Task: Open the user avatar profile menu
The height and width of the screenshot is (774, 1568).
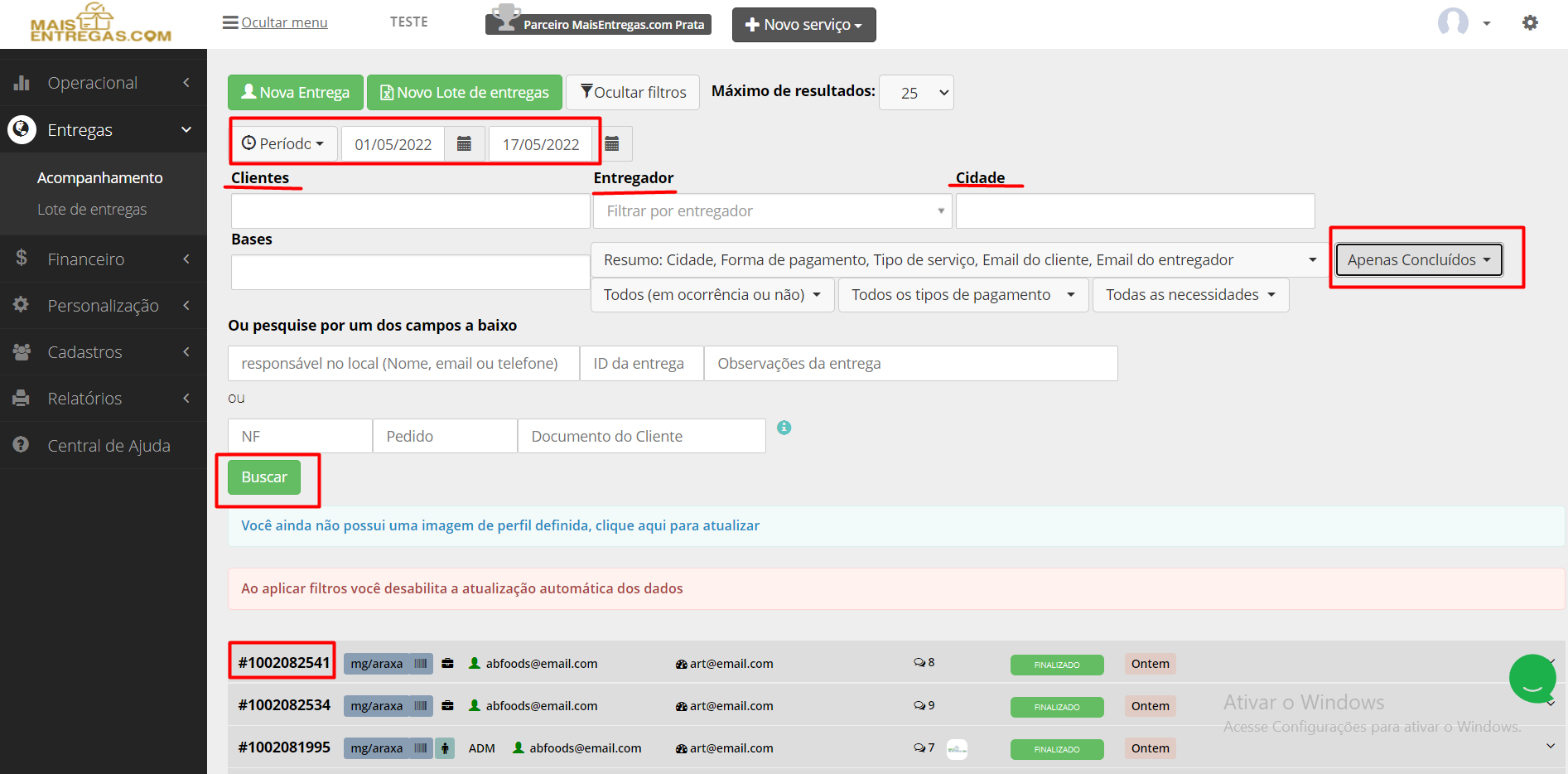Action: coord(1463,22)
